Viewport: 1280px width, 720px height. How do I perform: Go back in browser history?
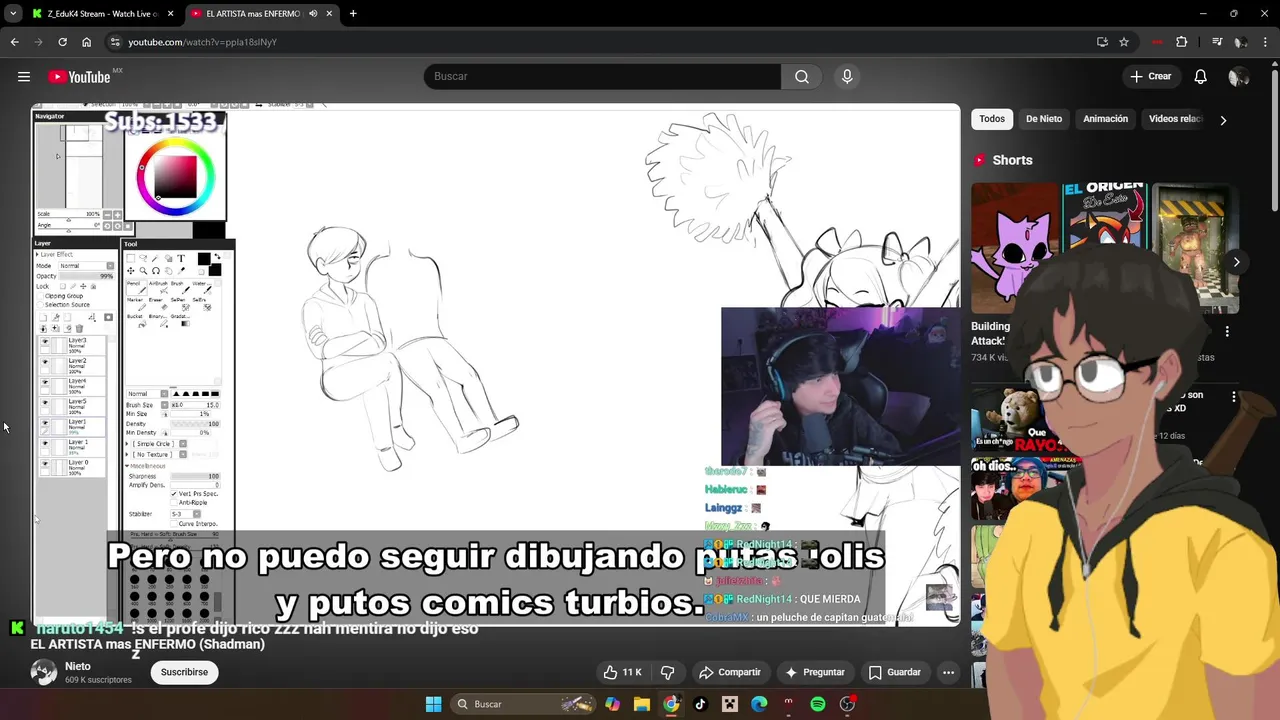point(14,42)
